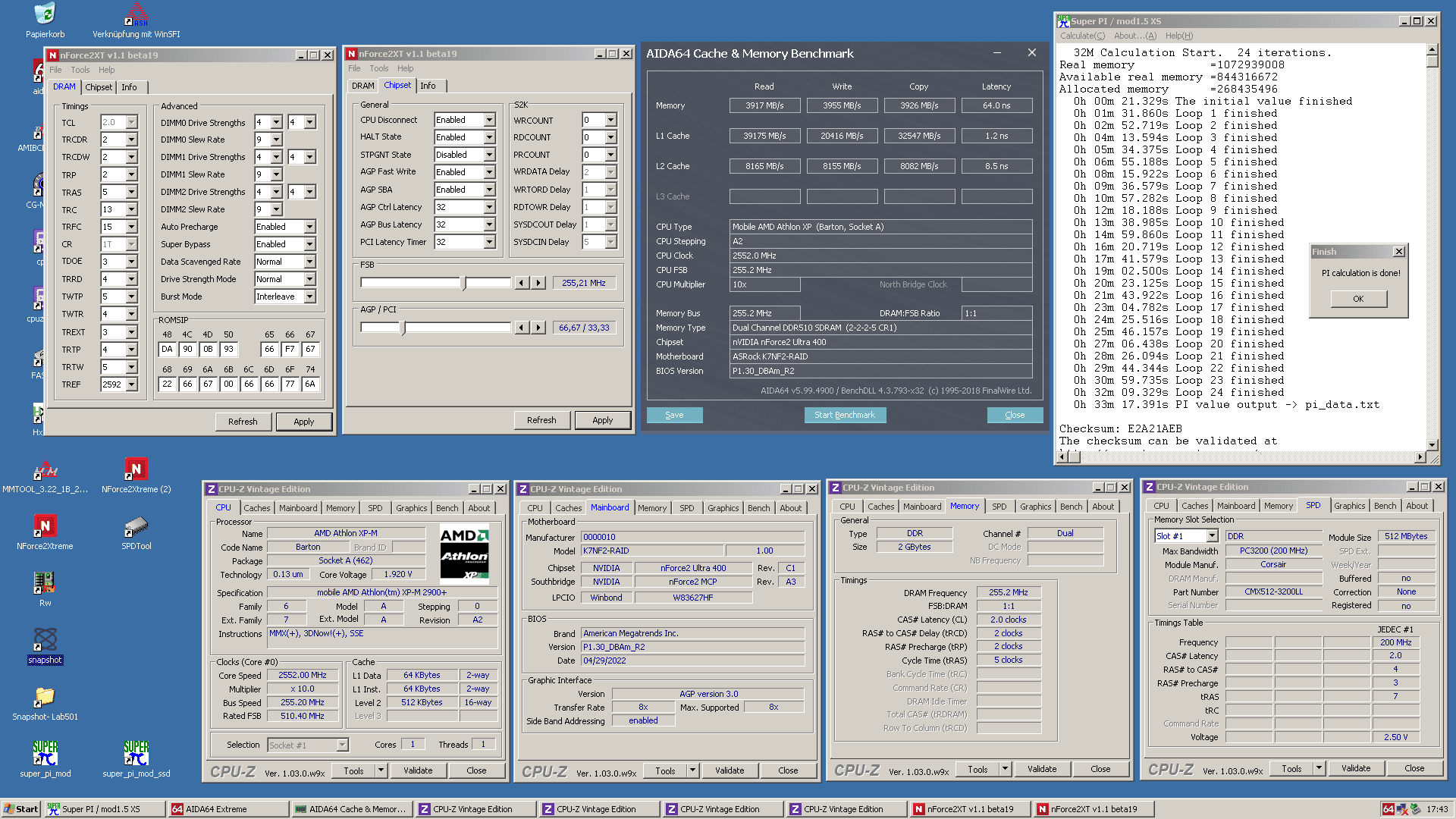Image resolution: width=1456 pixels, height=819 pixels.
Task: Click the Super PI horizontal scrollbar
Action: (x=1241, y=457)
